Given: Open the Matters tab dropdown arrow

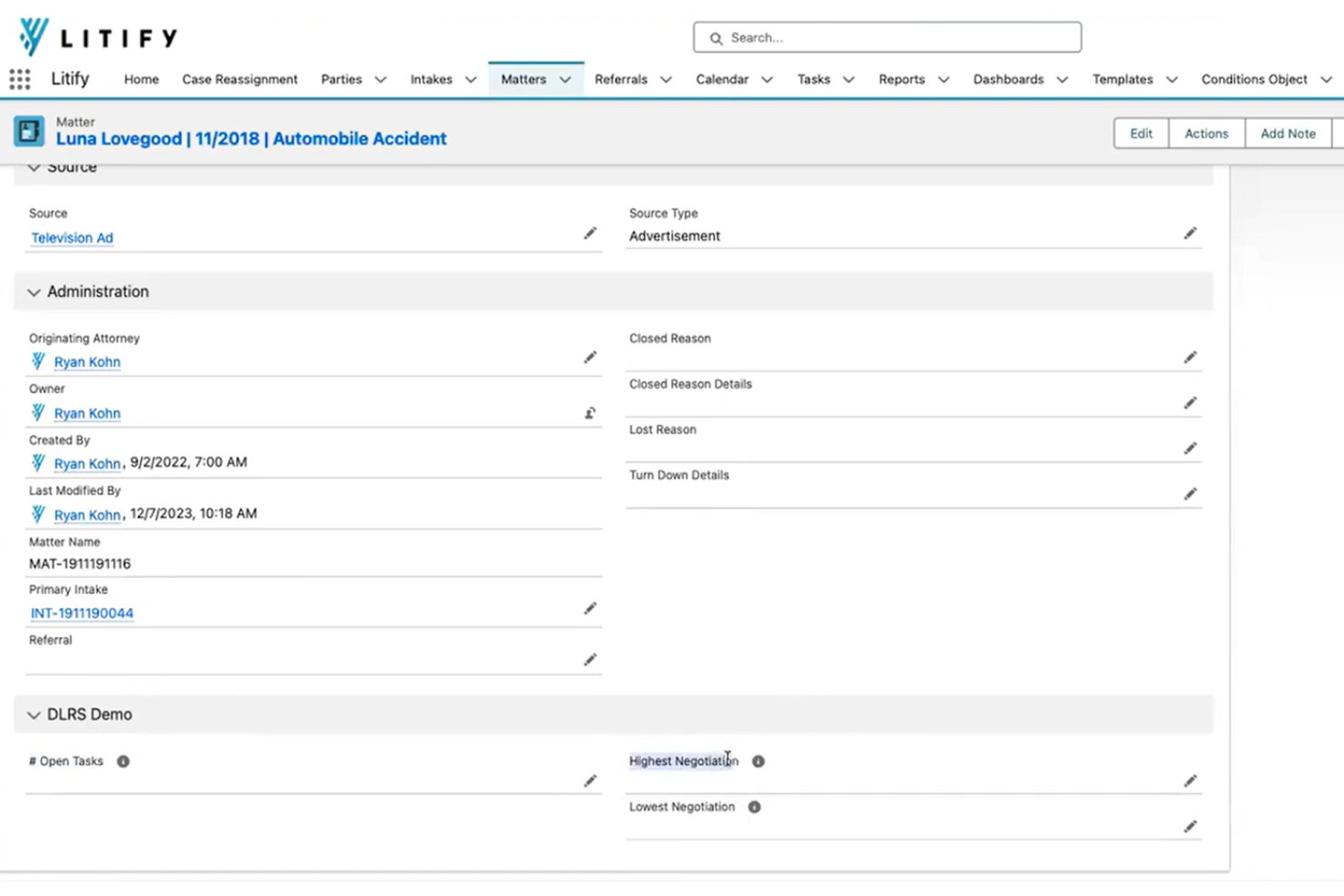Looking at the screenshot, I should tap(565, 80).
